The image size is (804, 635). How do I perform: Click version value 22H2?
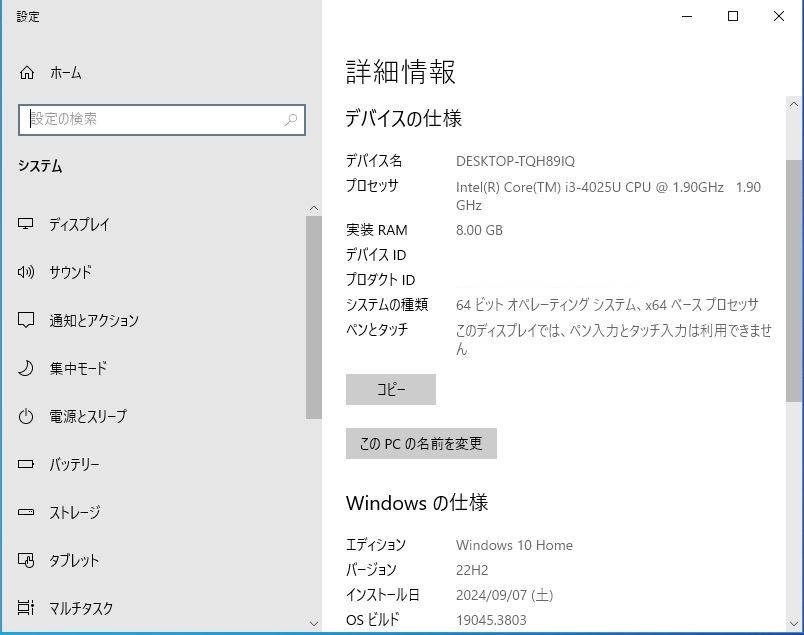click(x=472, y=570)
